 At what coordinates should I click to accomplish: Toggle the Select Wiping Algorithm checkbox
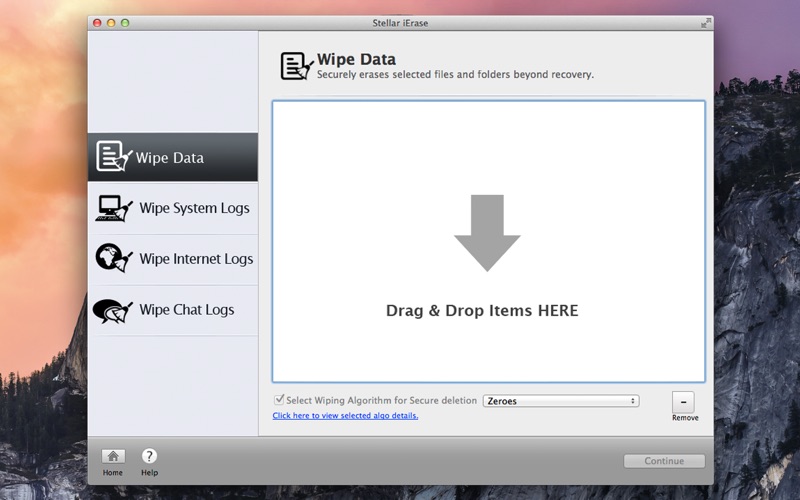(279, 399)
